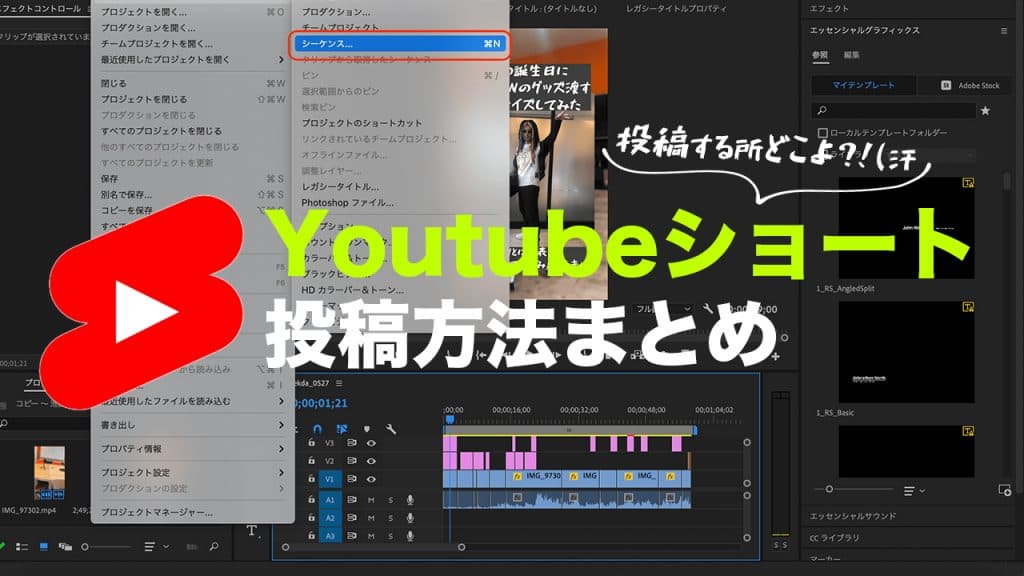Toggle sync lock on track V2
This screenshot has width=1024, height=576.
(x=352, y=460)
